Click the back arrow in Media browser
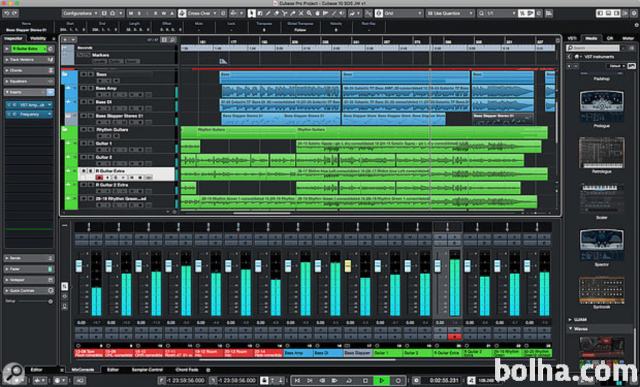Viewport: 640px width, 387px height. point(569,57)
